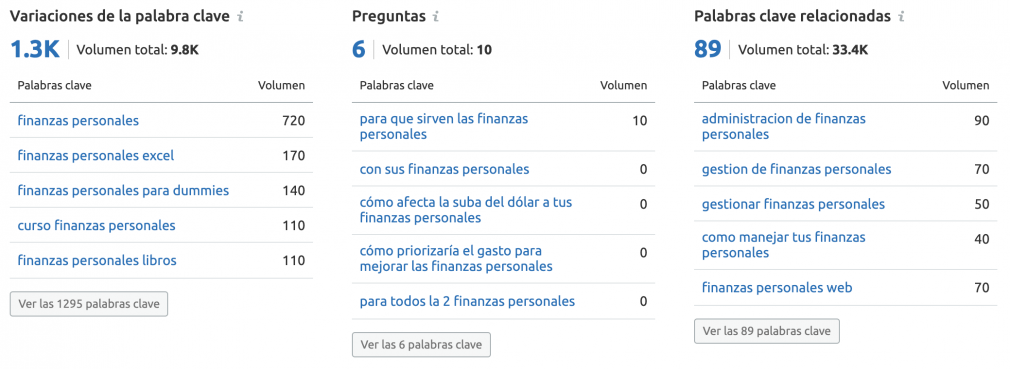The image size is (1010, 369).
Task: Click info icon next to Preguntas heading
Action: click(436, 17)
